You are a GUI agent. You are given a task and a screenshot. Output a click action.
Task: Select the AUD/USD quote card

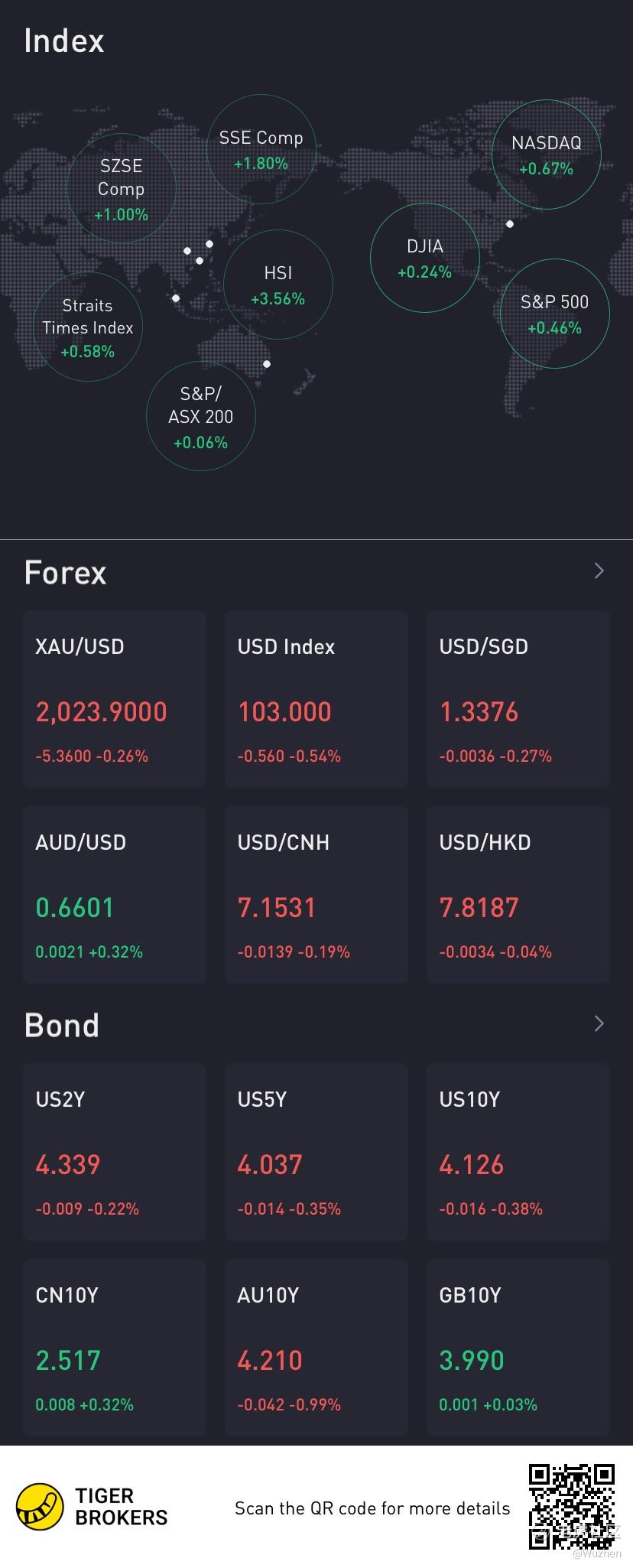tap(115, 895)
